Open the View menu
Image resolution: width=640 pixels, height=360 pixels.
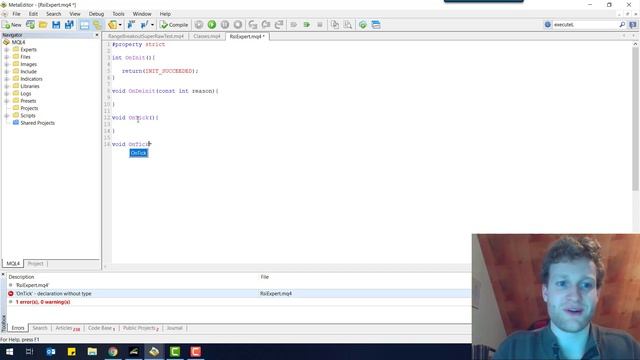click(x=75, y=14)
